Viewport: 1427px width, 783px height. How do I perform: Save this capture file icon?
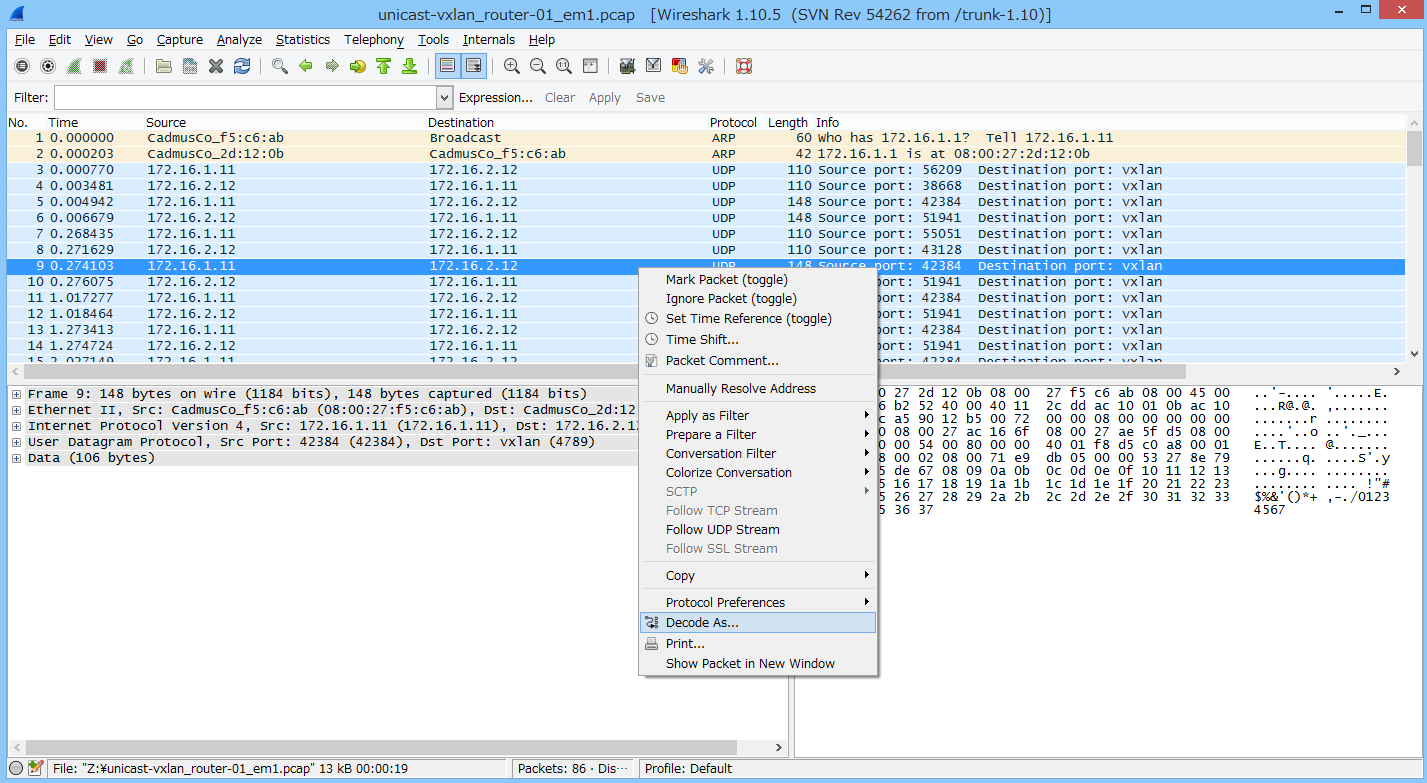(190, 66)
